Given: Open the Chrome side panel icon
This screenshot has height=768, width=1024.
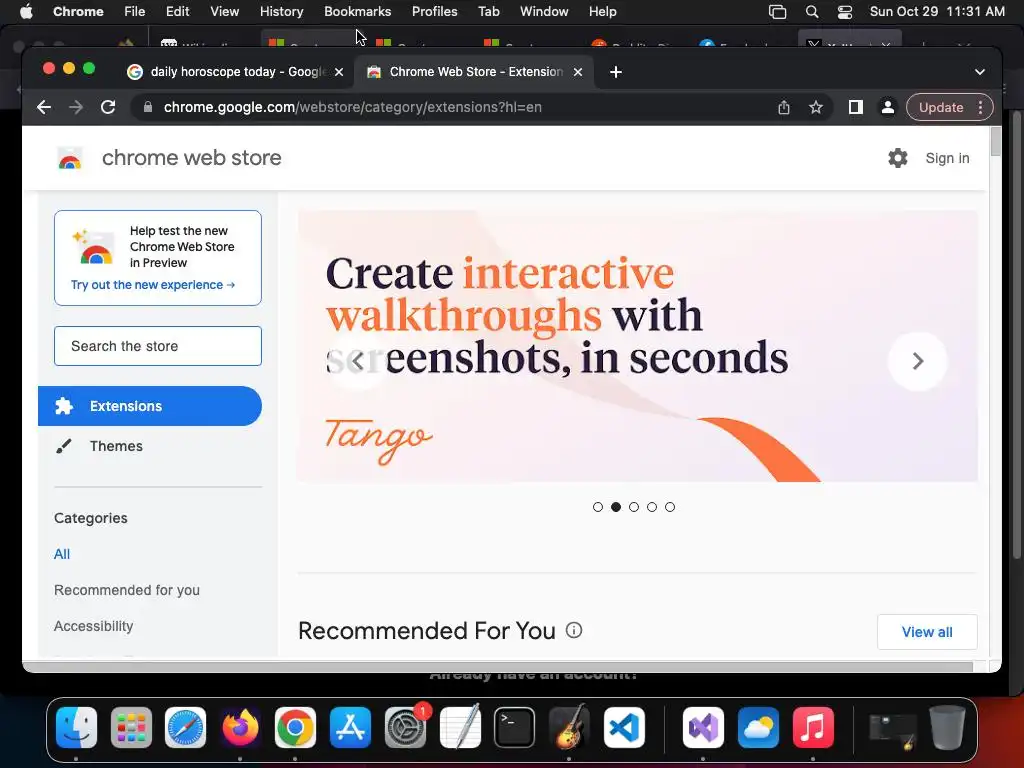Looking at the screenshot, I should coord(856,107).
